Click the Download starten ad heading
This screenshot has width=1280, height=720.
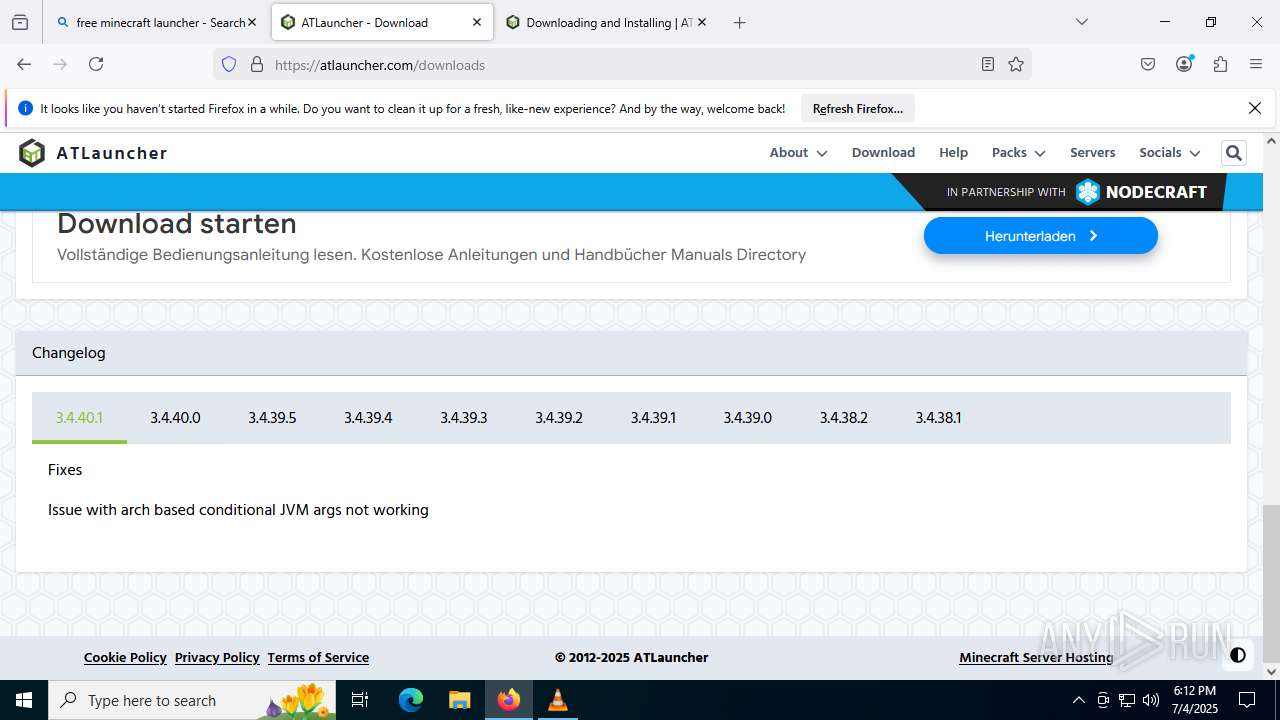coord(177,223)
